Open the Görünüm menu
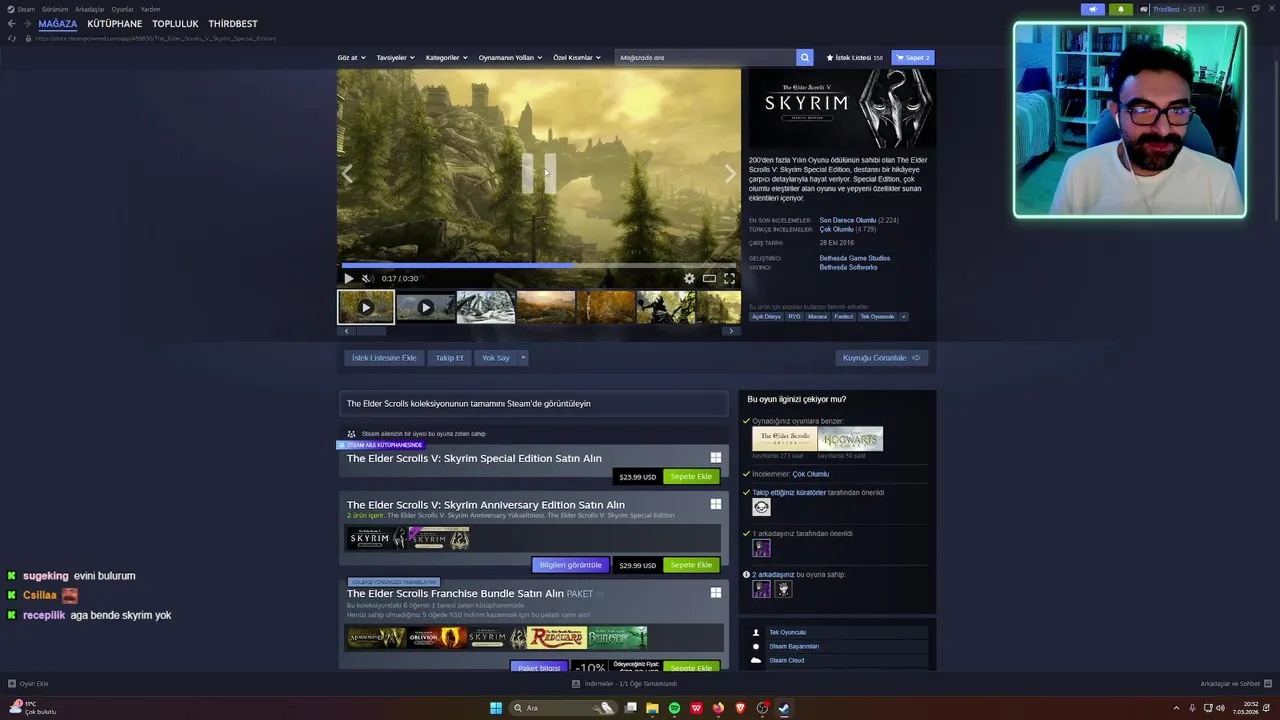 (x=55, y=9)
